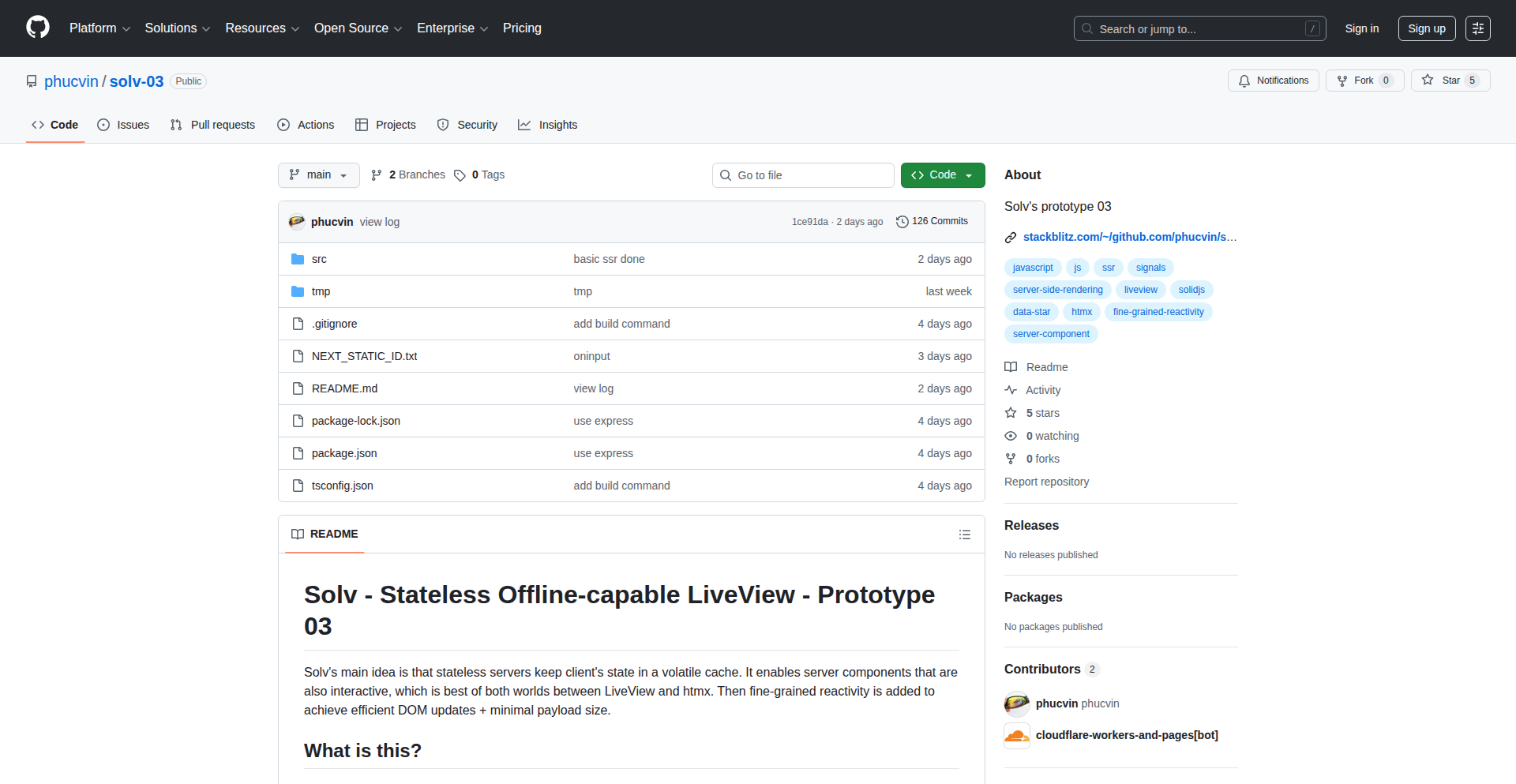This screenshot has height=784, width=1516.
Task: Click the Go to file search field
Action: point(802,175)
